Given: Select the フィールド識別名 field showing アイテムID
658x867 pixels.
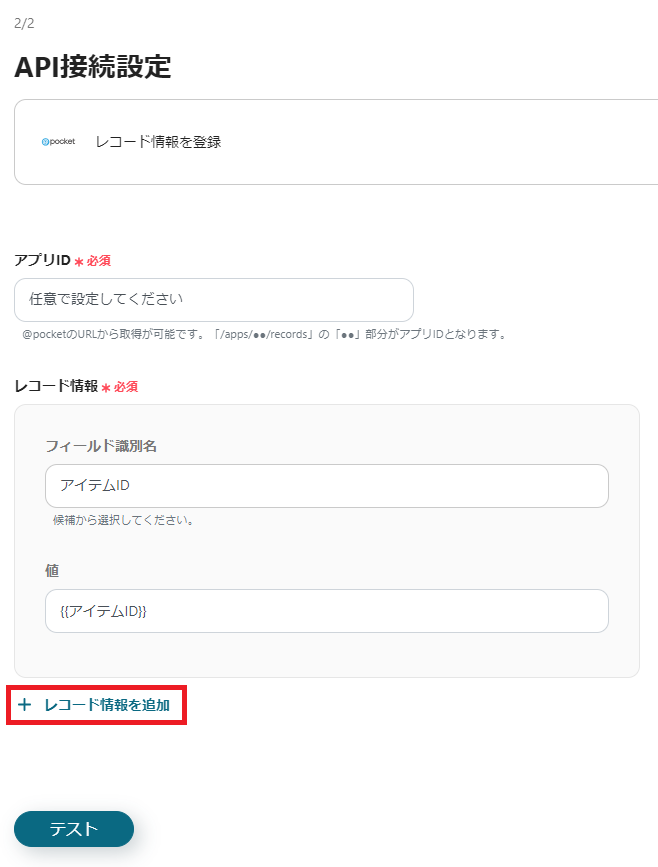Looking at the screenshot, I should (327, 486).
